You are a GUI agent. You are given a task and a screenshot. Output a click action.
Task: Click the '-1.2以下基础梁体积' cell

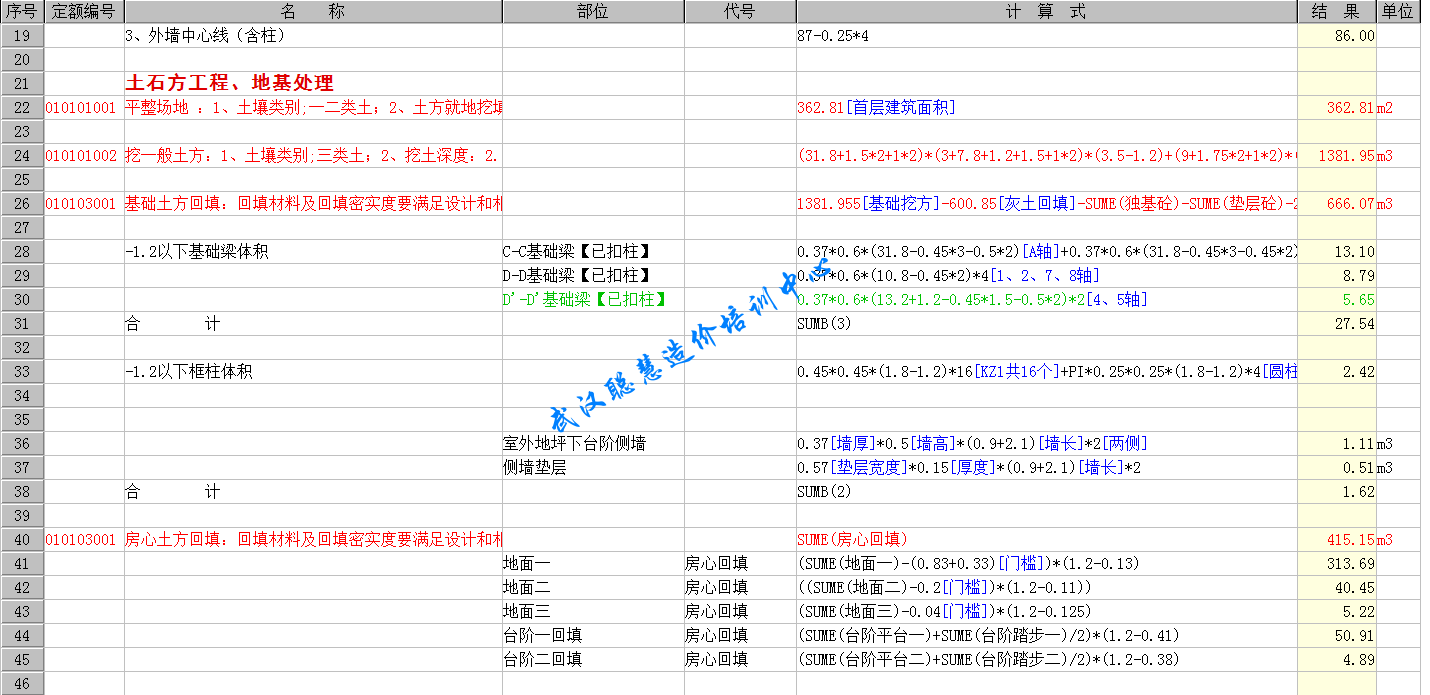tap(313, 252)
